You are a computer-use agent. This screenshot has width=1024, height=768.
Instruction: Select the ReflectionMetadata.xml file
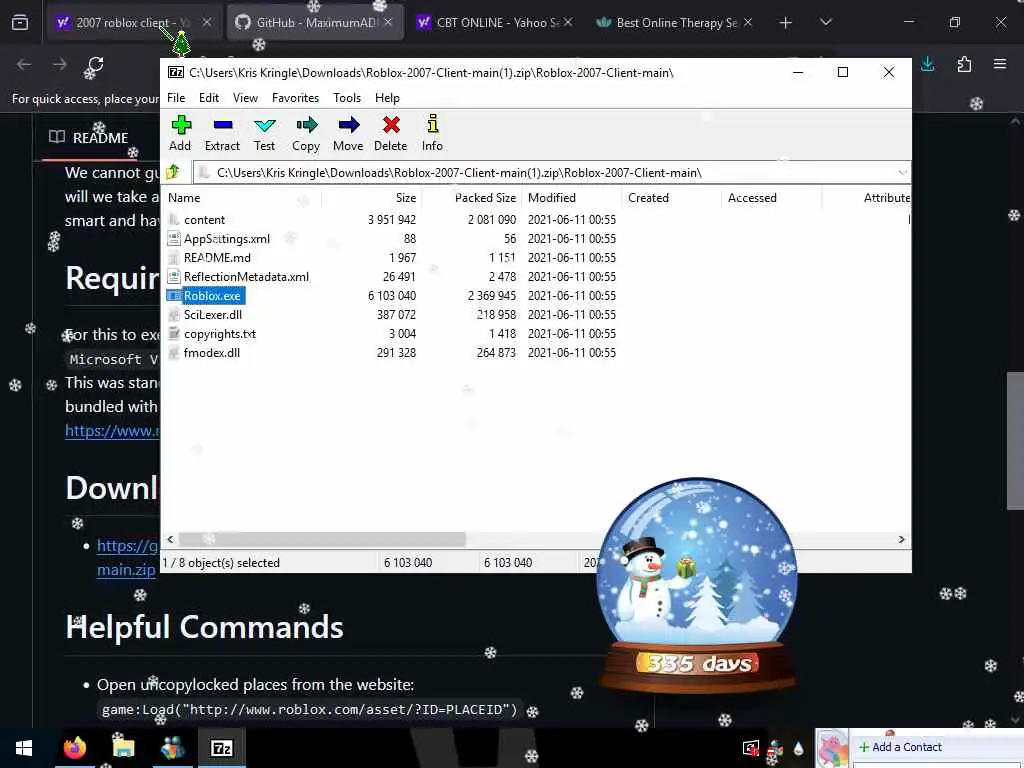[246, 277]
